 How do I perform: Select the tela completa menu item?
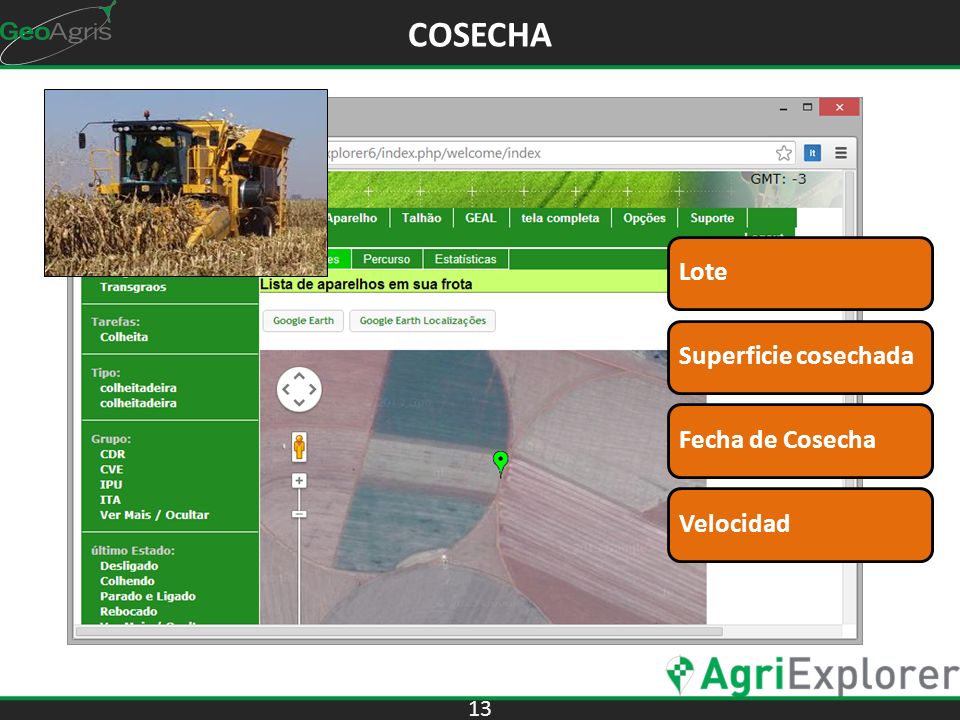point(560,218)
